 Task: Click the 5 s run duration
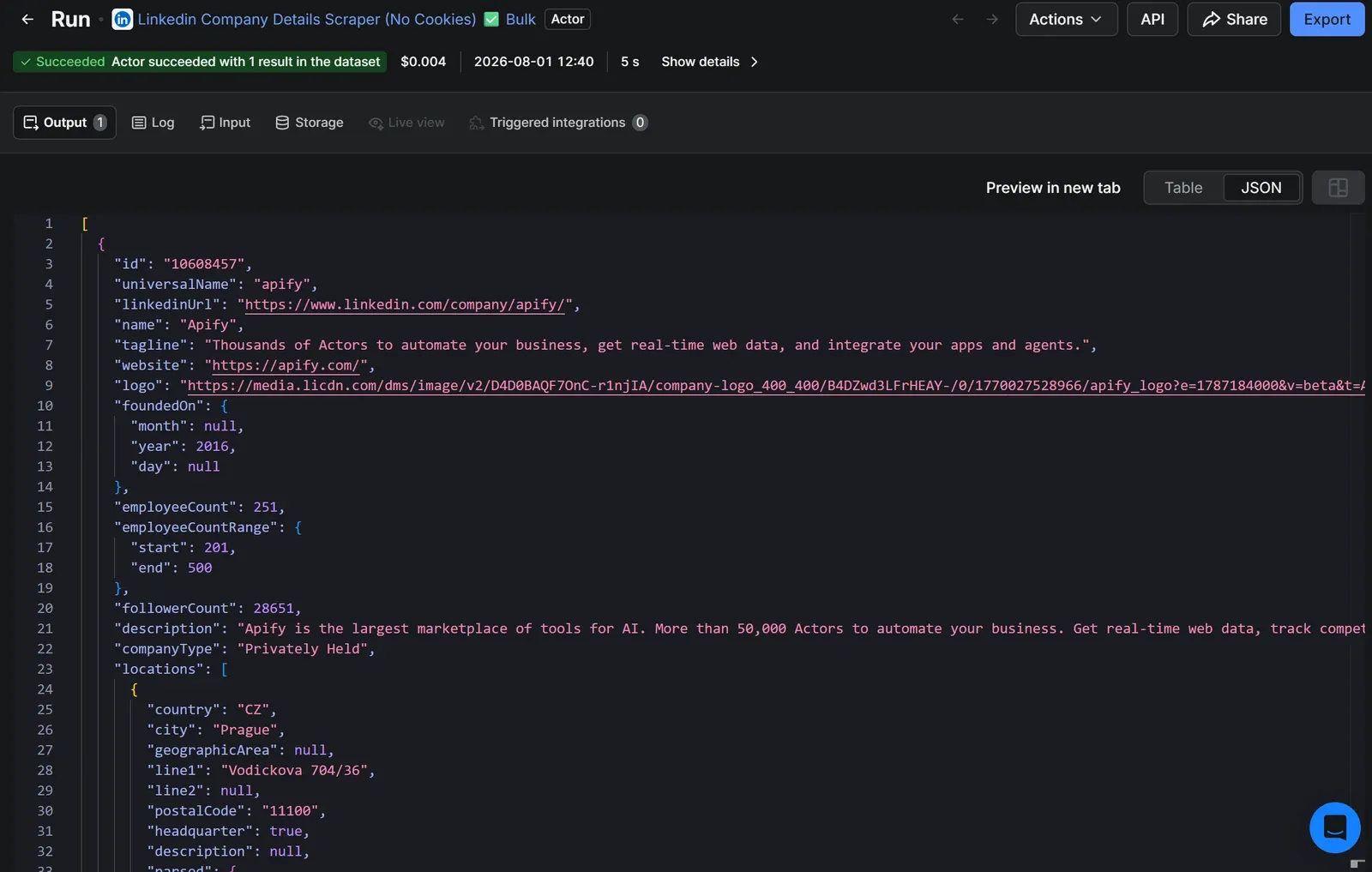click(630, 62)
